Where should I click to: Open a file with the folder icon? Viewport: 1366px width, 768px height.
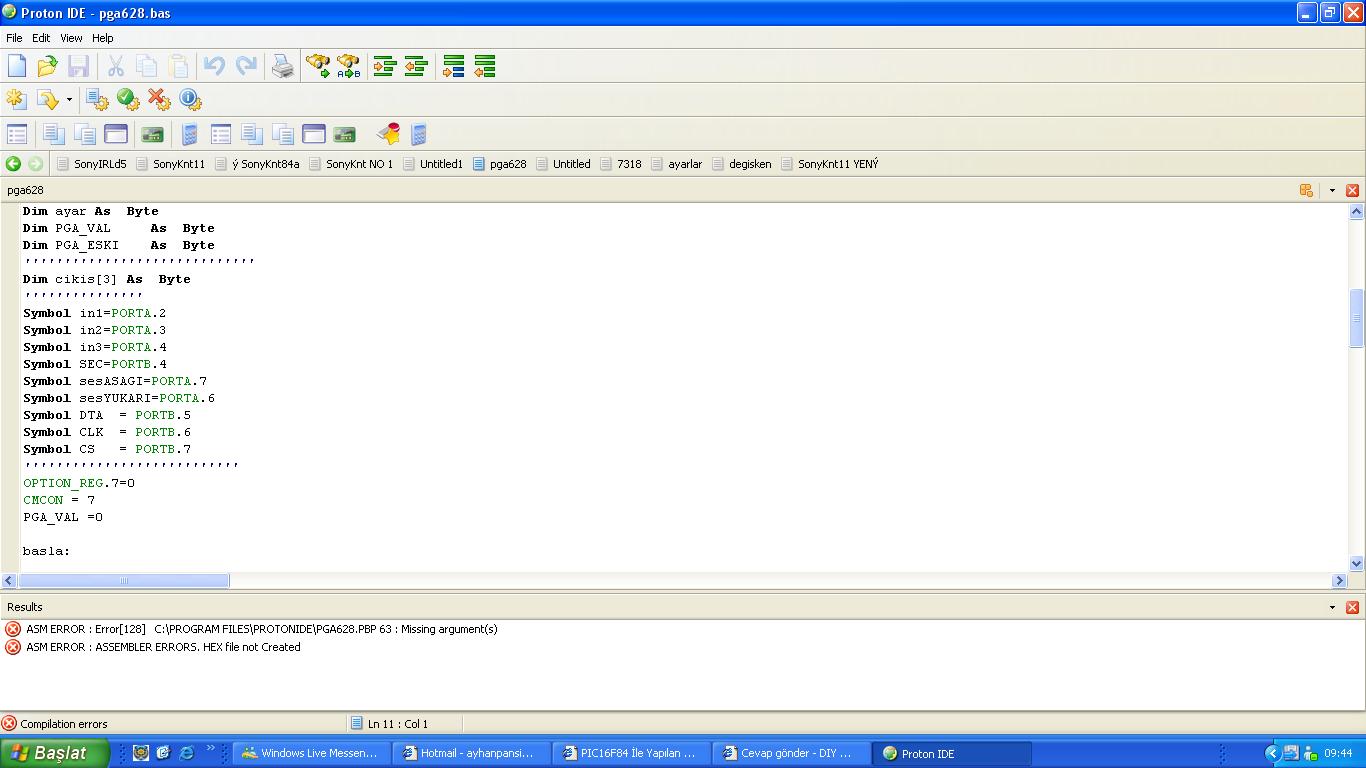click(x=47, y=67)
